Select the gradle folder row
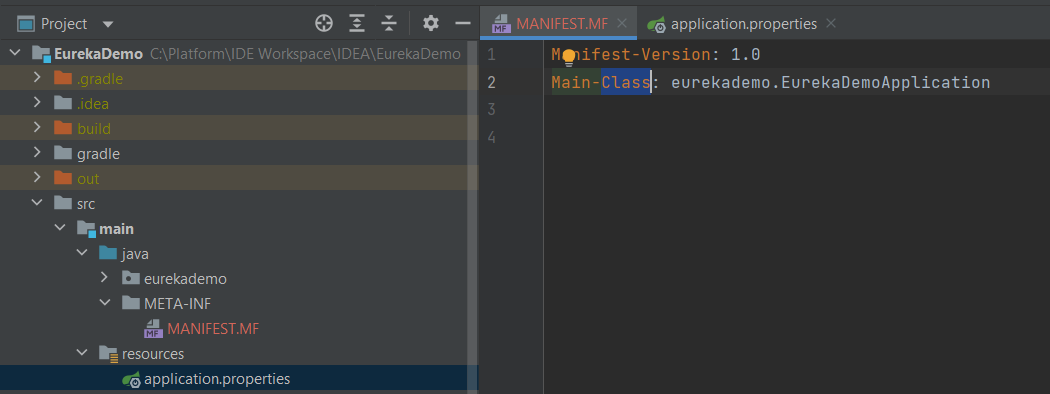Viewport: 1050px width, 394px height. (239, 153)
